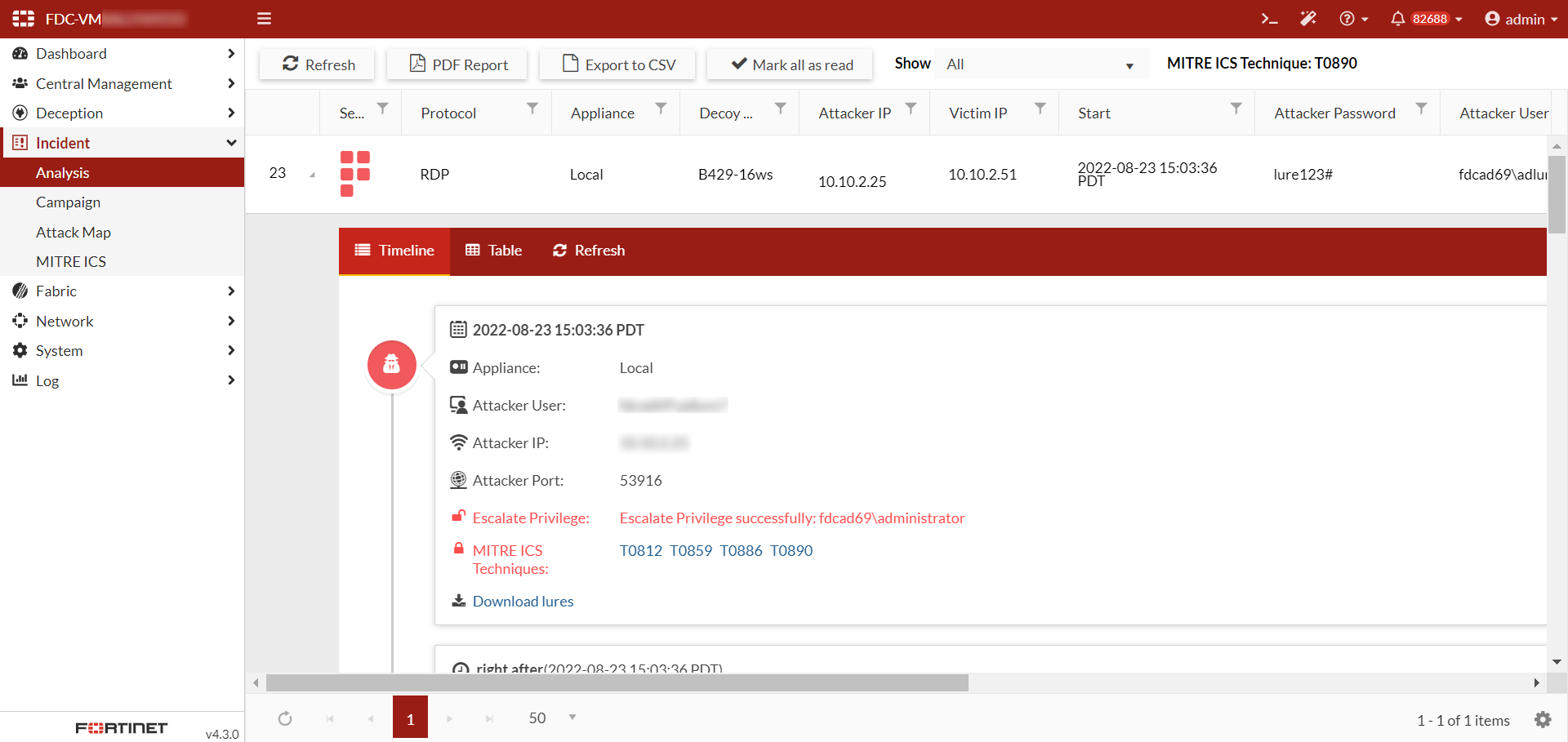
Task: Click the calendar icon beside the timestamp
Action: tap(459, 330)
